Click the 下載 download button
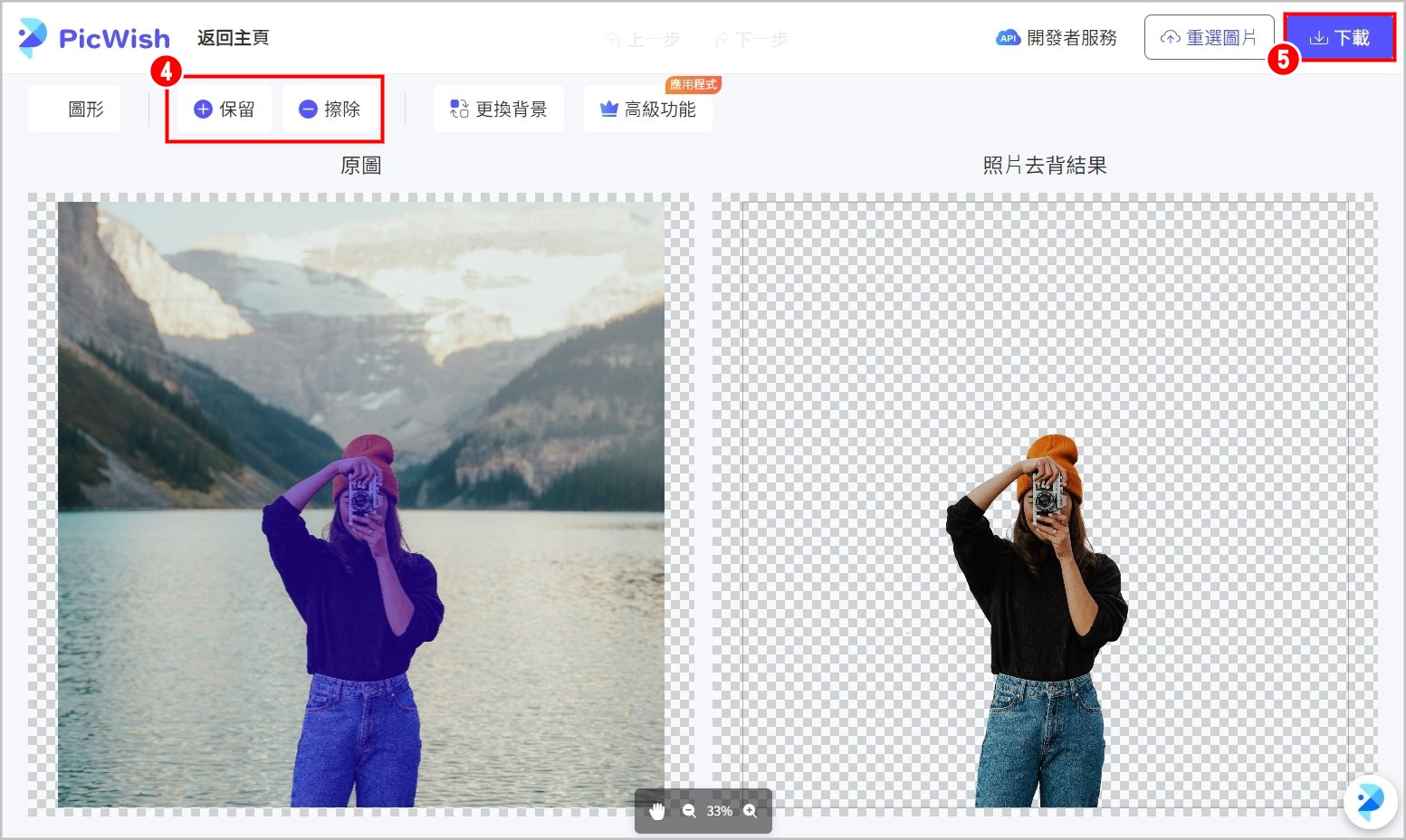This screenshot has width=1406, height=840. pos(1339,38)
